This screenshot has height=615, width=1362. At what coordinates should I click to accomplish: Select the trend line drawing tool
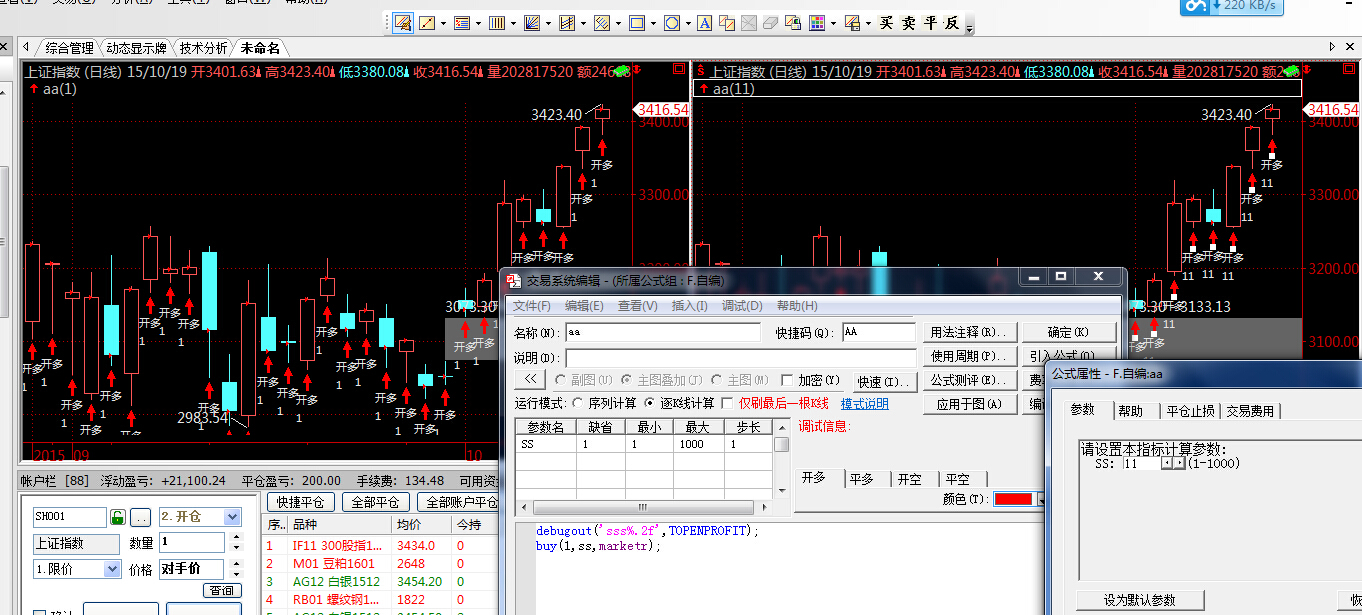427,22
